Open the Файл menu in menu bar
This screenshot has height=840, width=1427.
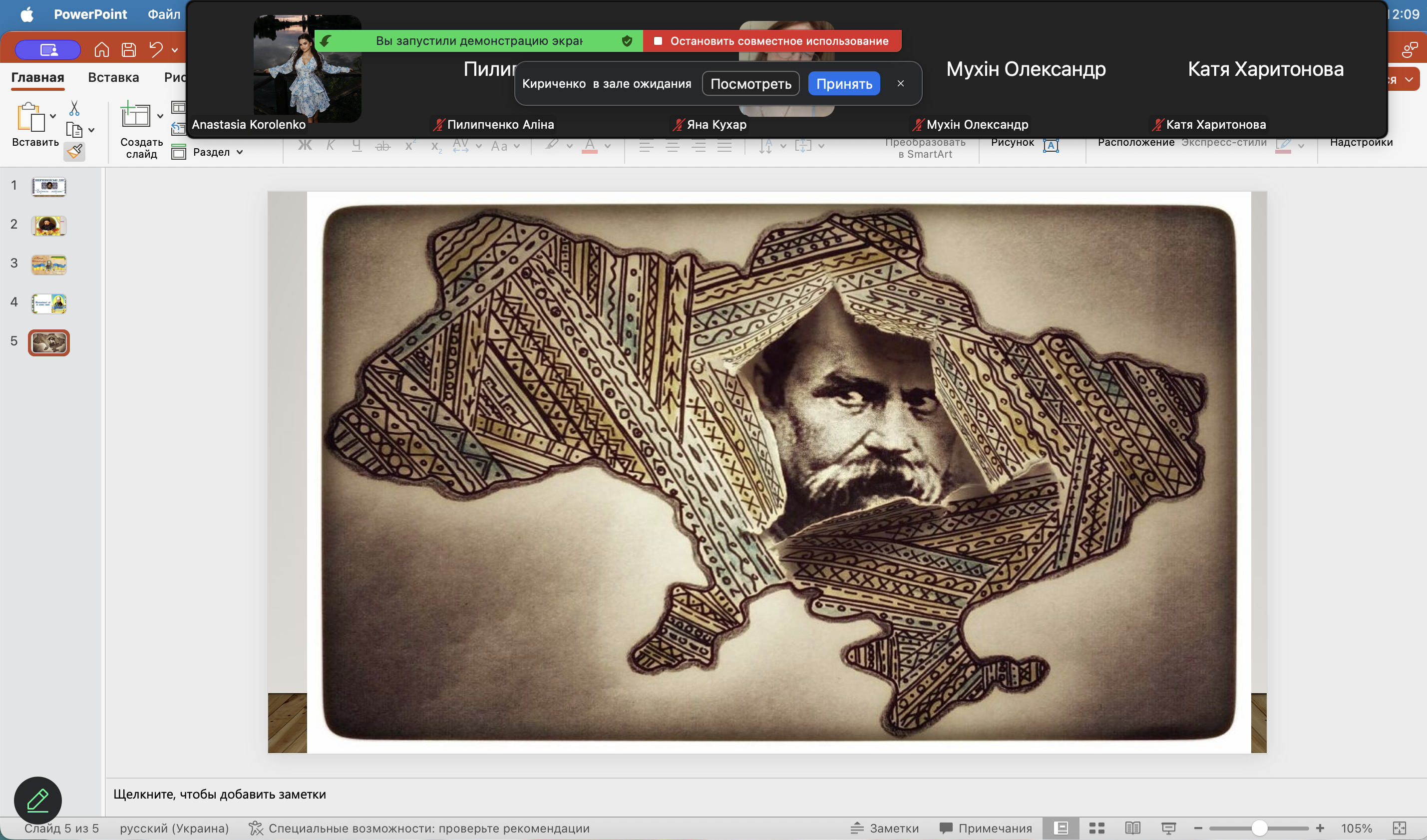(x=164, y=14)
